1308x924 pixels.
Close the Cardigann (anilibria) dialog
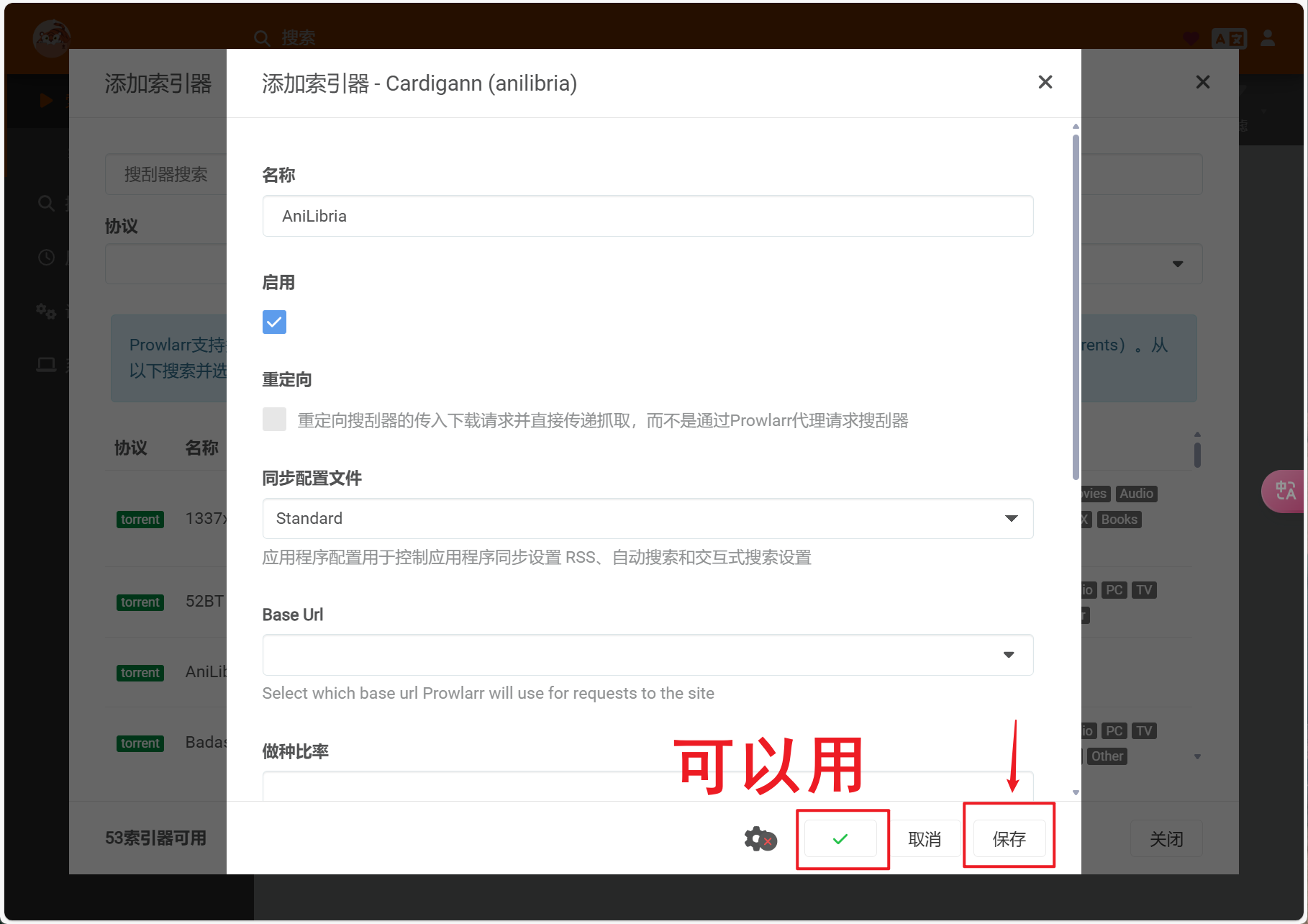(1045, 82)
